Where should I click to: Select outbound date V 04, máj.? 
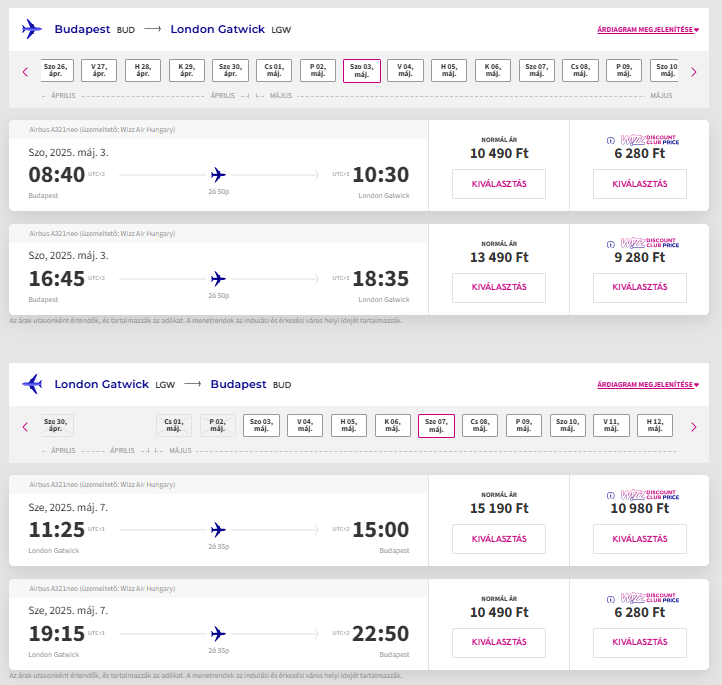pos(405,70)
